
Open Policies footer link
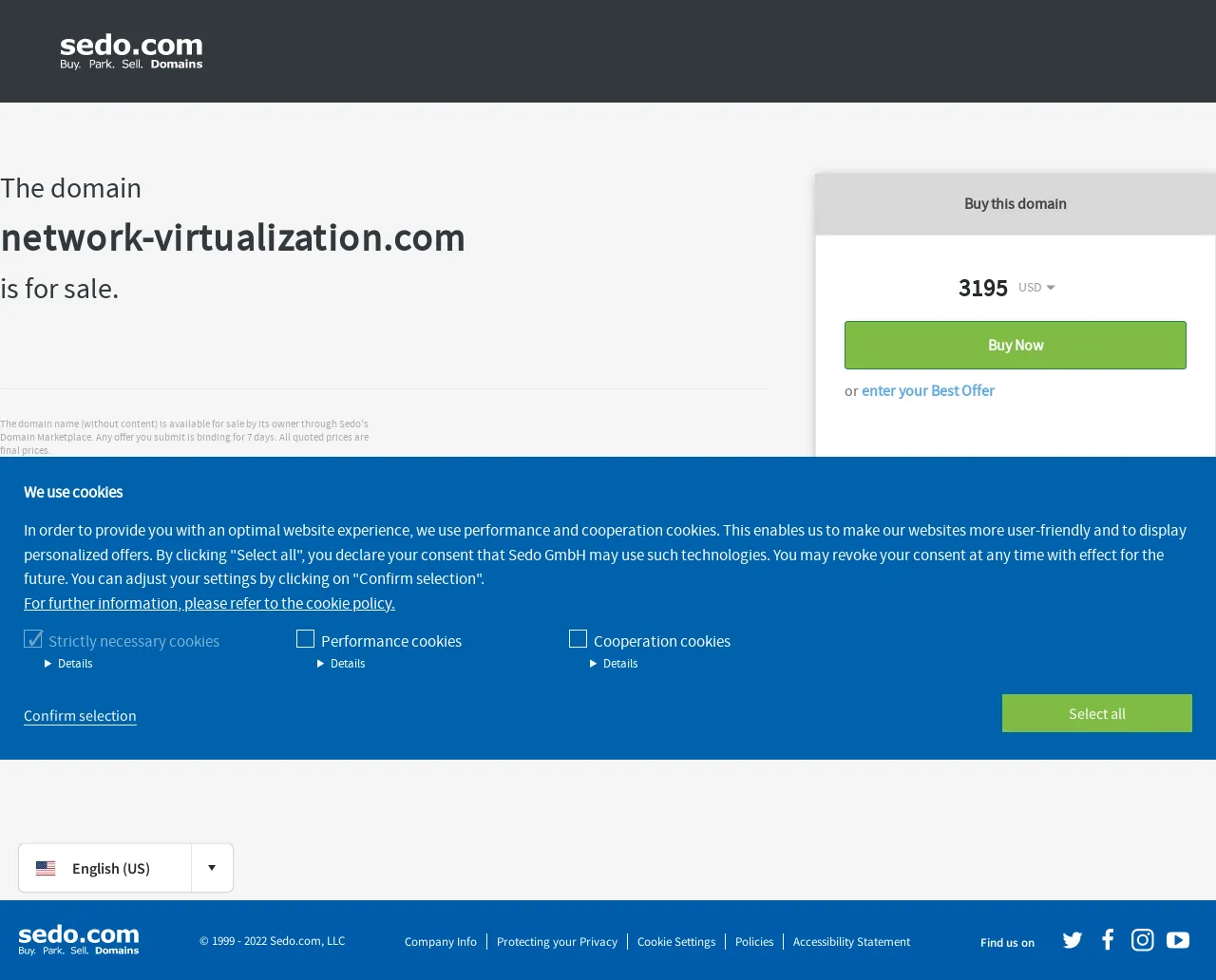pyautogui.click(x=754, y=942)
